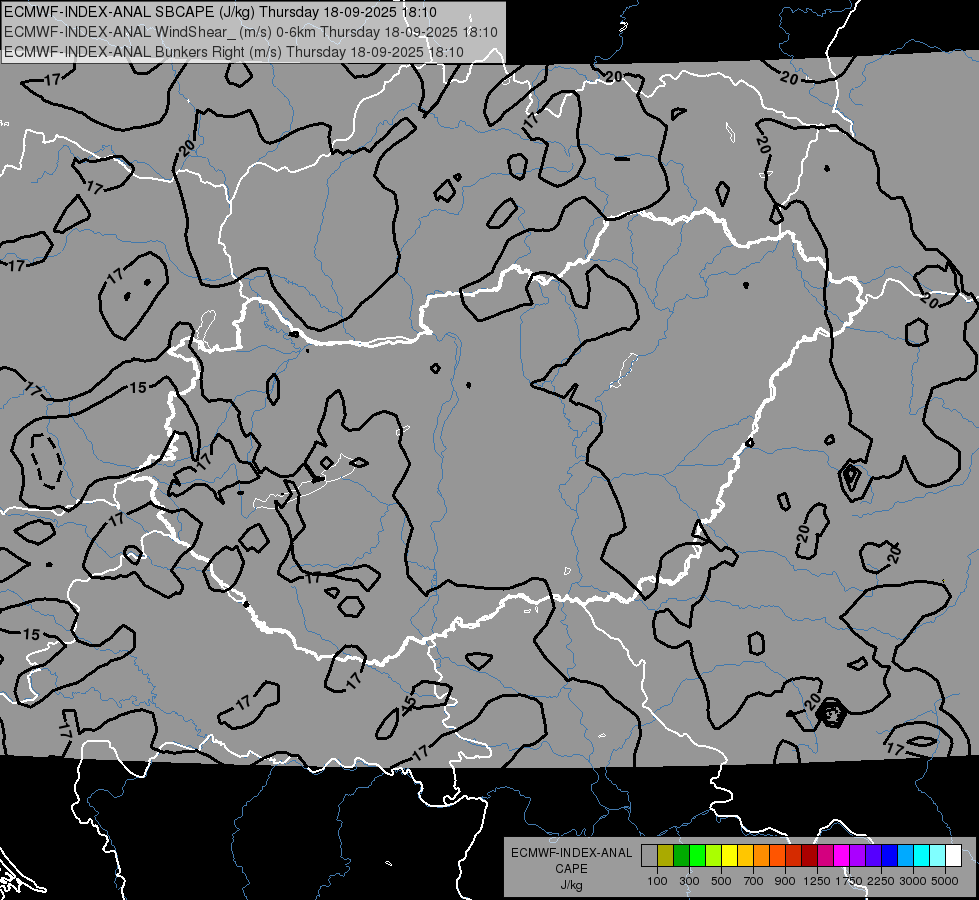The width and height of the screenshot is (979, 900).
Task: Select the gray legend swatch below 100
Action: point(649,856)
